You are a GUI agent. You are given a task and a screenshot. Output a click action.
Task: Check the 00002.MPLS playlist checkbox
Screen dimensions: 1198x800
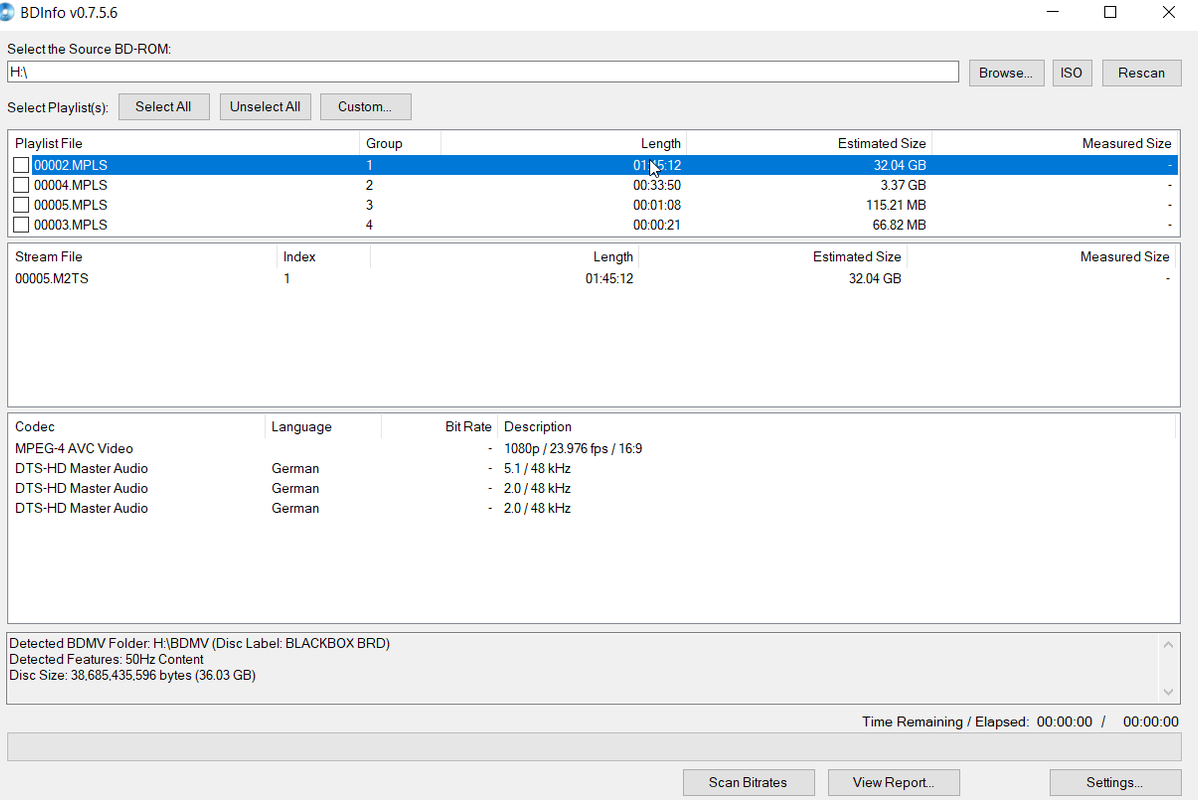click(x=21, y=165)
